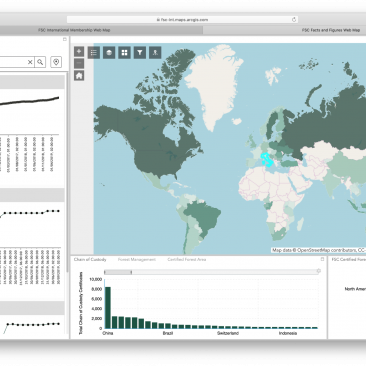Open the filter widget
The height and width of the screenshot is (366, 366).
click(140, 52)
